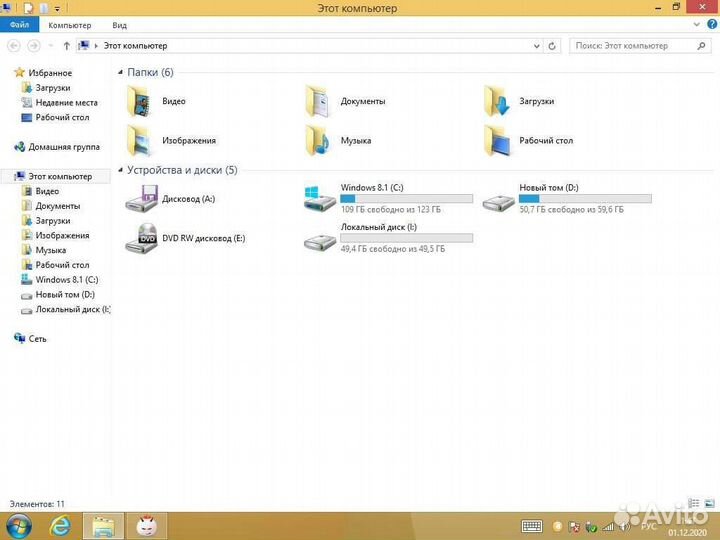Click Недавние места under Избранное
The height and width of the screenshot is (540, 720).
pos(66,102)
